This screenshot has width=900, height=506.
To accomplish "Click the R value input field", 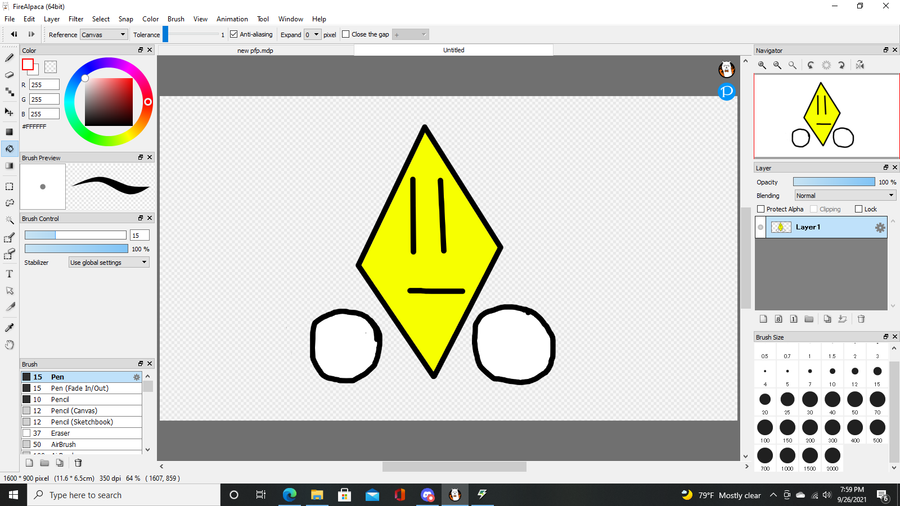I will click(44, 85).
